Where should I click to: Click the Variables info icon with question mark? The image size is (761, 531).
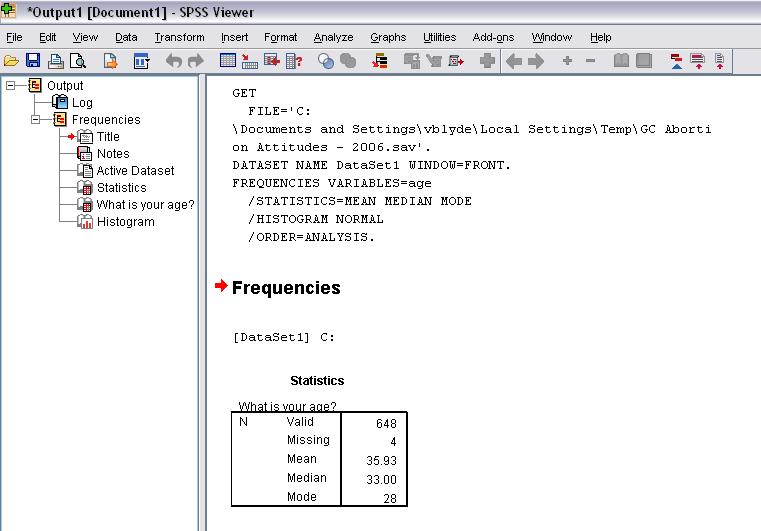295,62
